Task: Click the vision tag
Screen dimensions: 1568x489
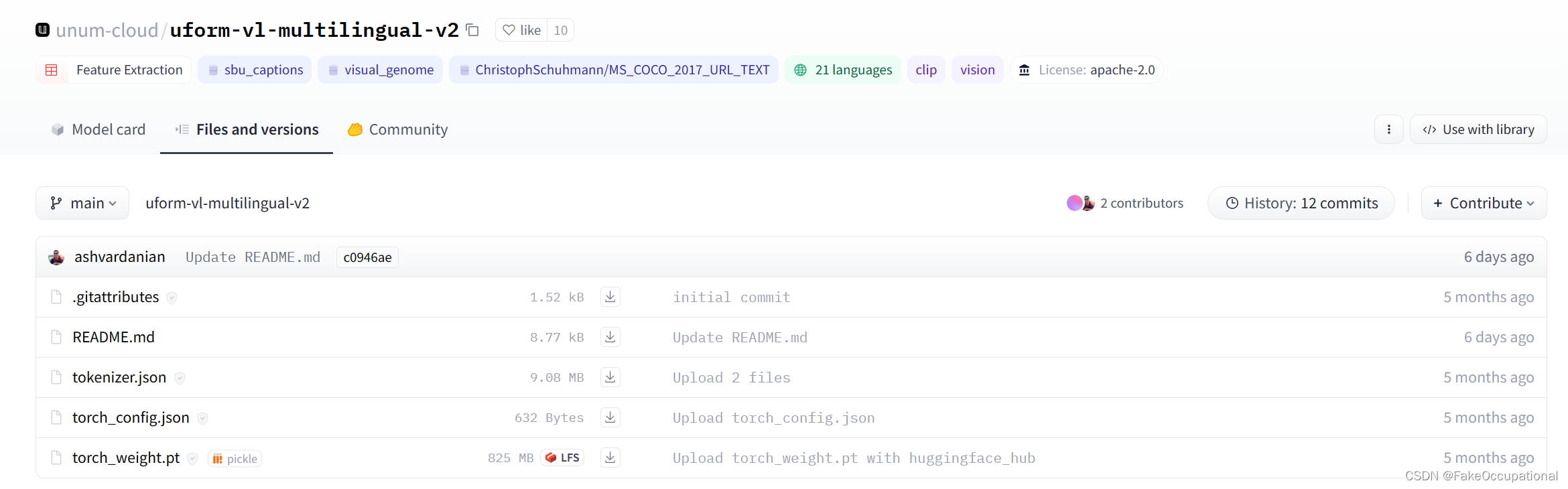Action: [x=978, y=70]
